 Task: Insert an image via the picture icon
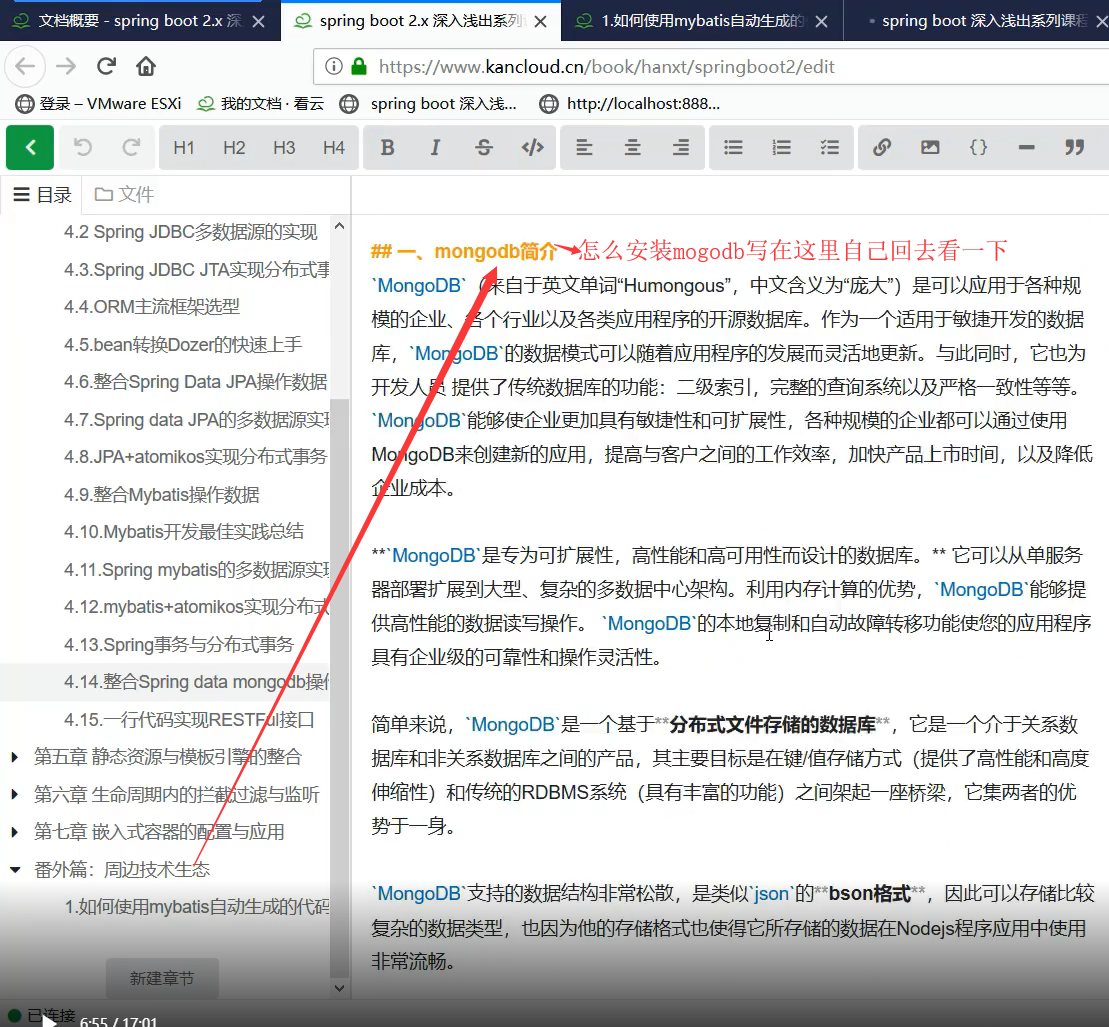(930, 147)
